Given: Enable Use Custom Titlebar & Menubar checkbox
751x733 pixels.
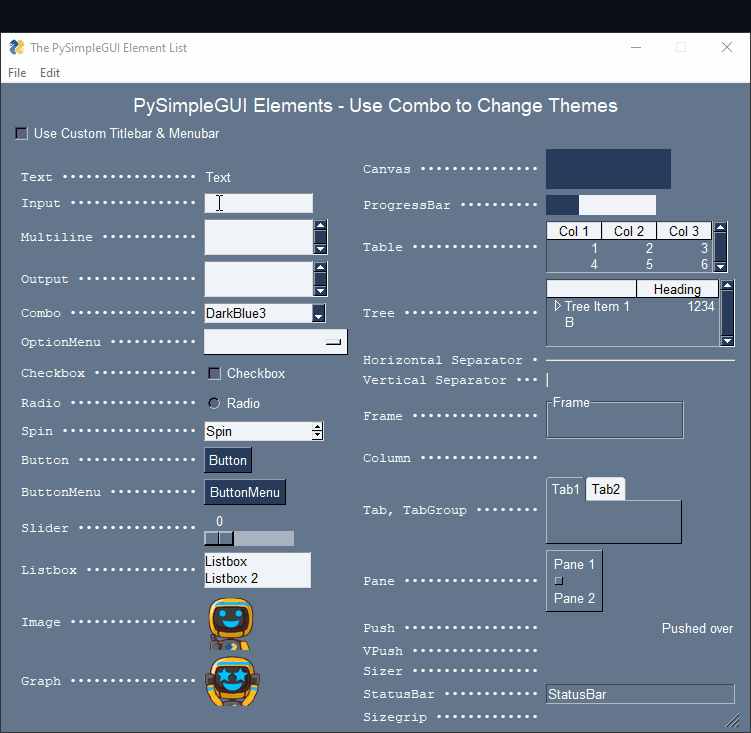Looking at the screenshot, I should [x=22, y=134].
